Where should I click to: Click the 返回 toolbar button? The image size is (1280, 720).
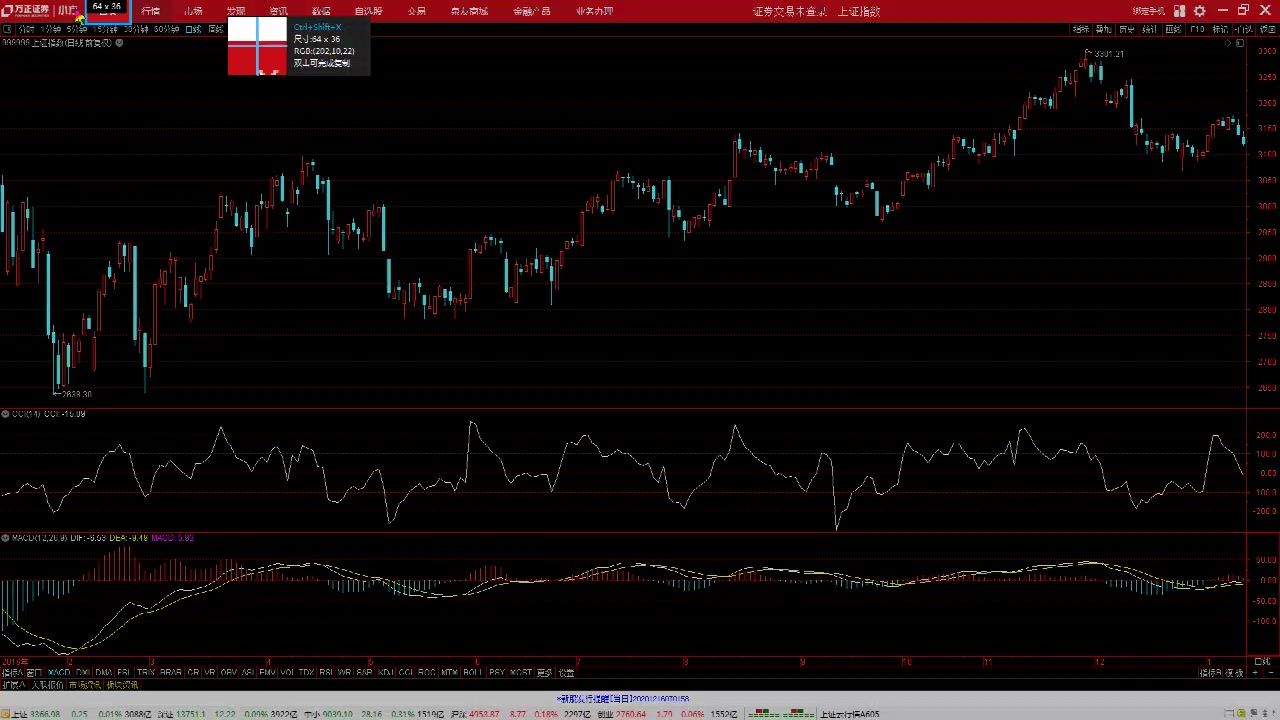[x=1268, y=29]
